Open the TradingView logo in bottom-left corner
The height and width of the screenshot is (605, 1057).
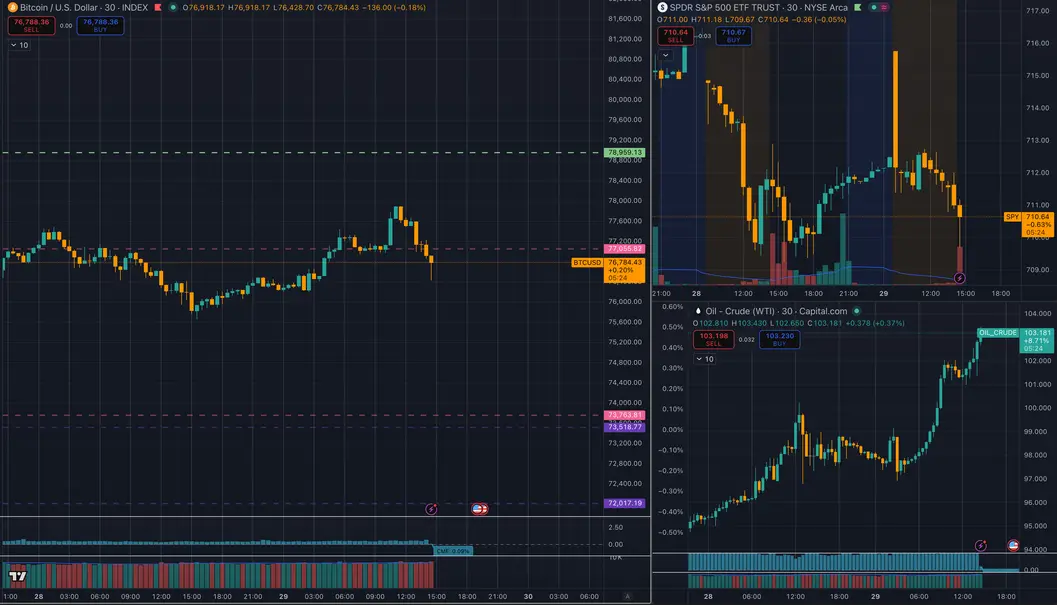click(x=18, y=576)
